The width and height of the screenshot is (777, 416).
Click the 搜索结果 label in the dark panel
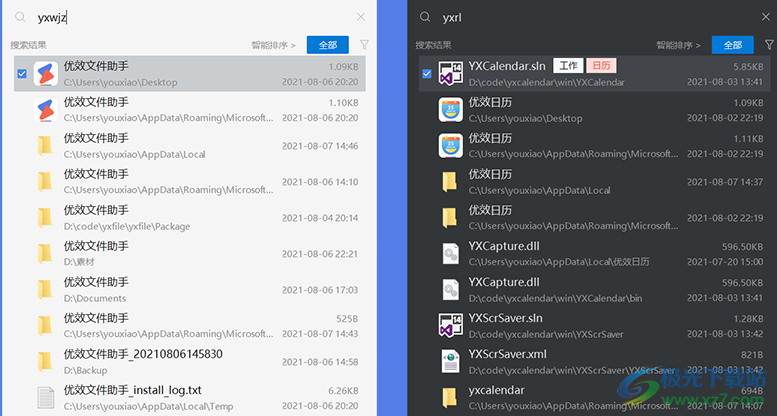[433, 45]
